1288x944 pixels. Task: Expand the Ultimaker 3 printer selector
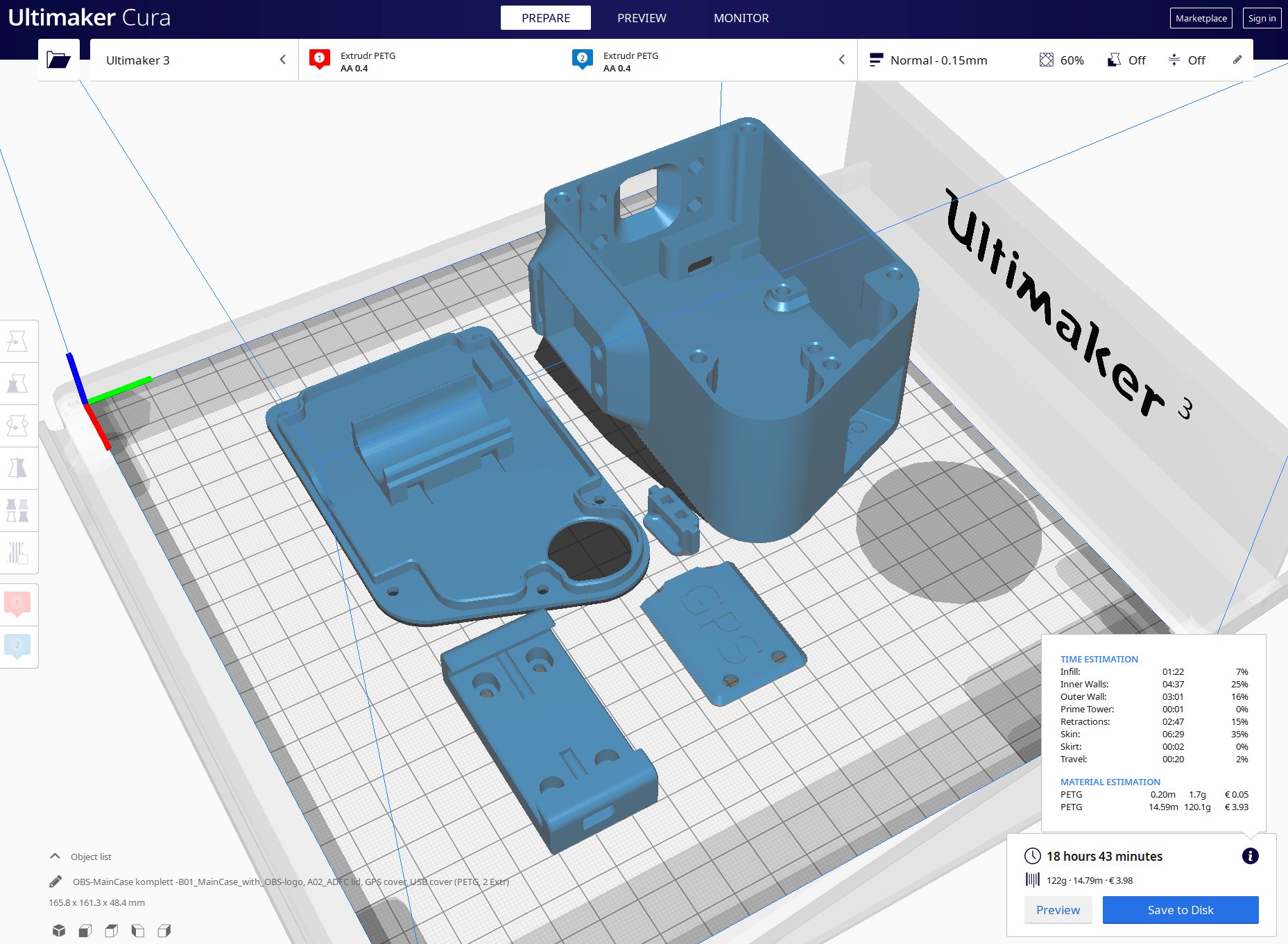coord(194,60)
